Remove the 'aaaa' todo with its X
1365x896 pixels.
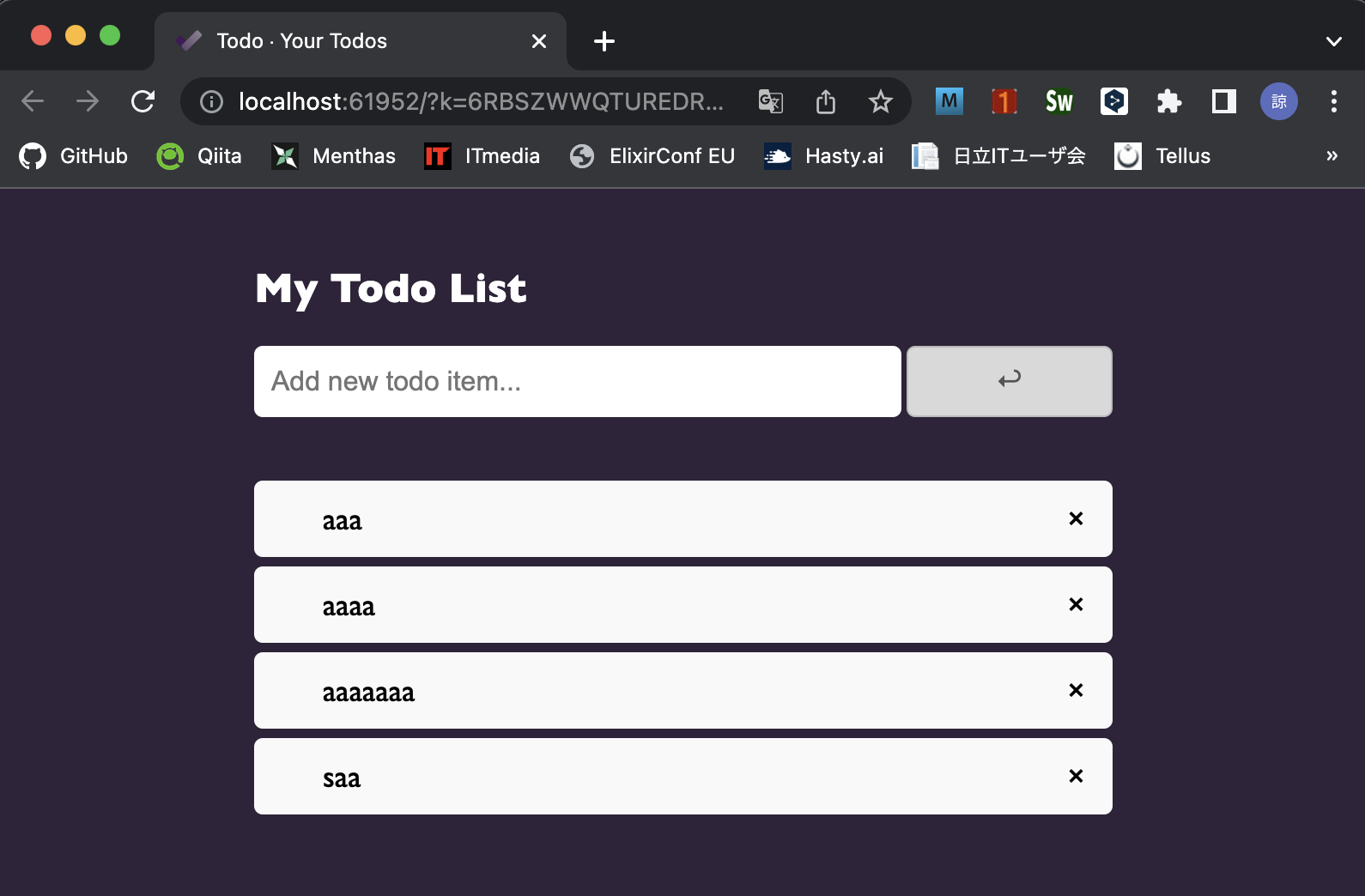coord(1076,604)
